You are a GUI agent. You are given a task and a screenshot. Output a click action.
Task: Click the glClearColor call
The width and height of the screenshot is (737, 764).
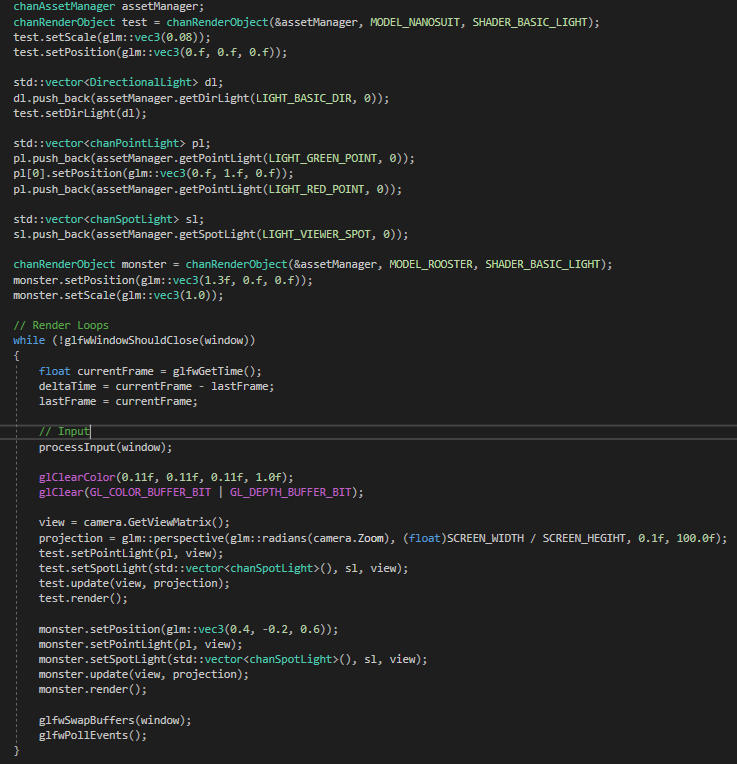click(x=166, y=478)
